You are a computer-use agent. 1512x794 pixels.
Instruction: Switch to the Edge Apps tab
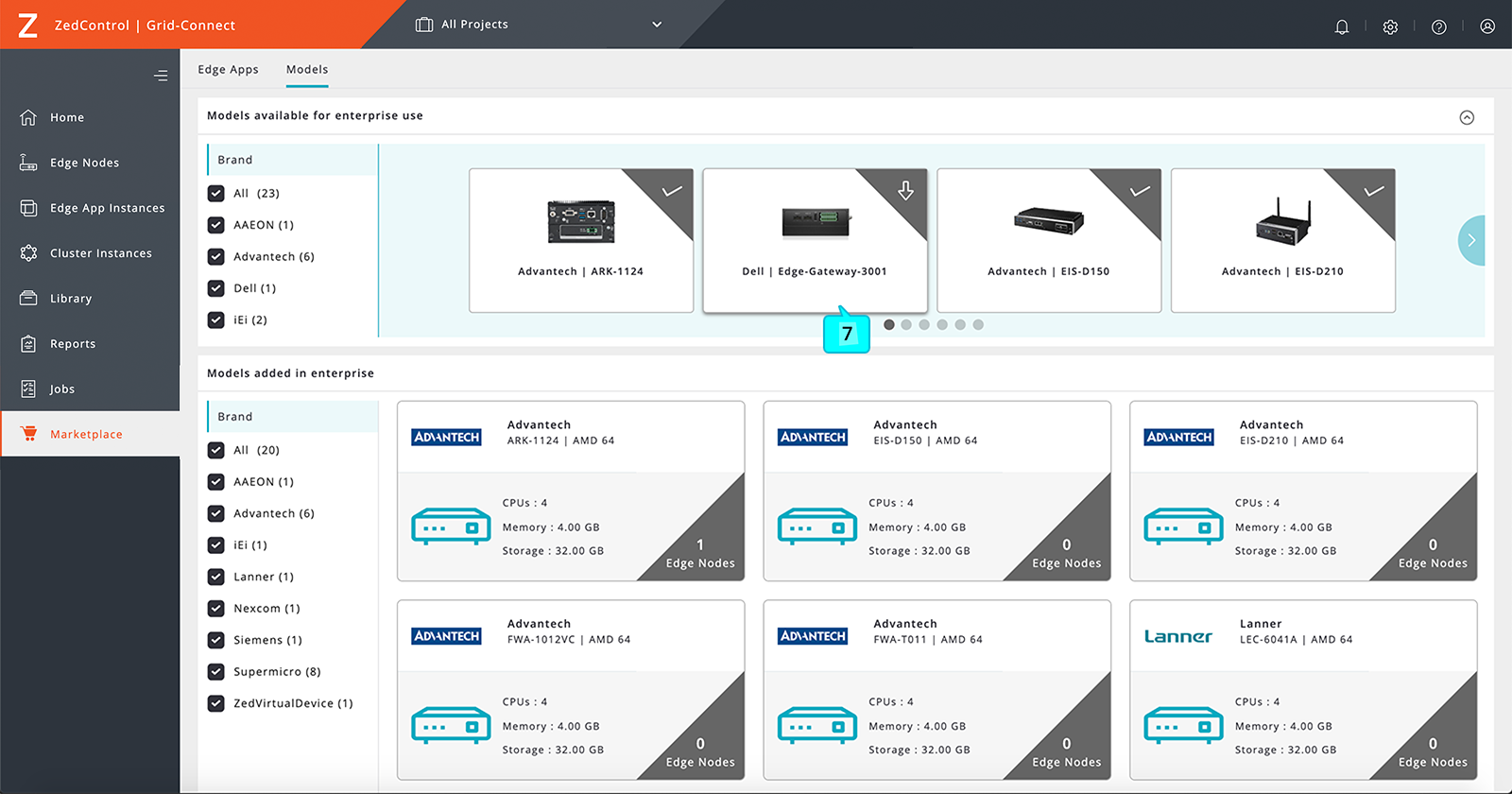(x=228, y=70)
